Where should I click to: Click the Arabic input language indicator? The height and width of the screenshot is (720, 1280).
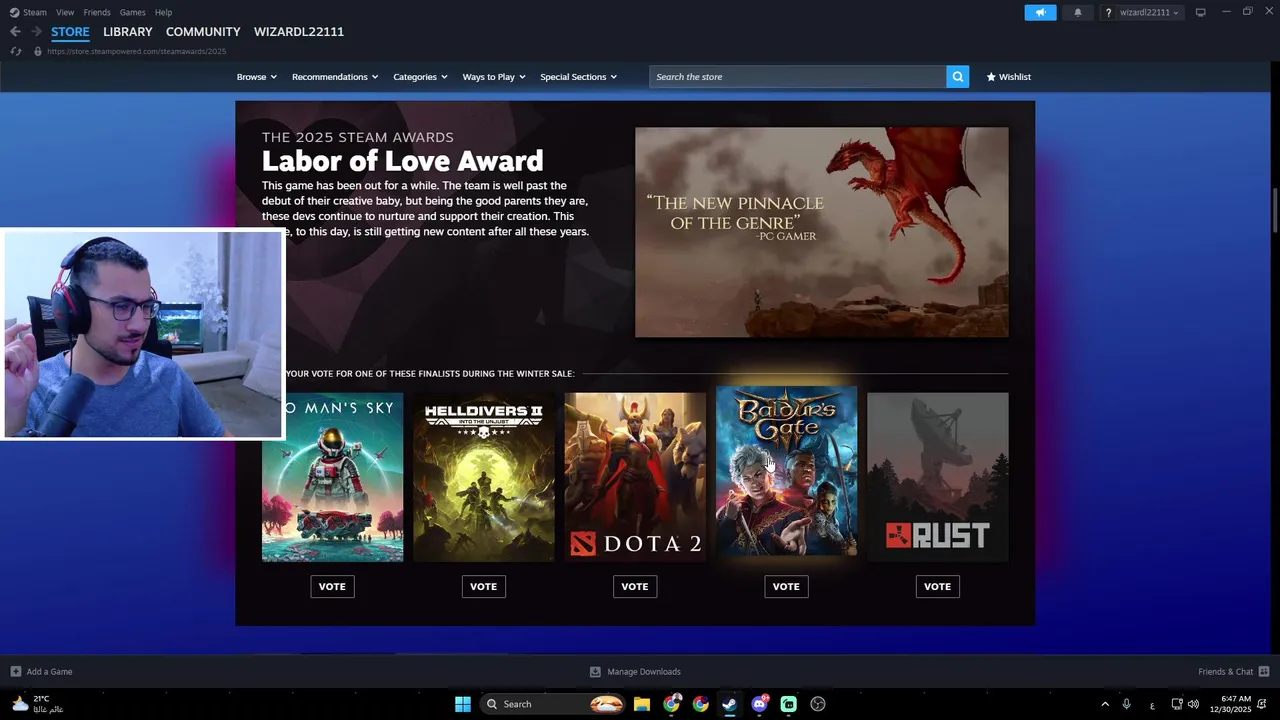tap(1152, 705)
